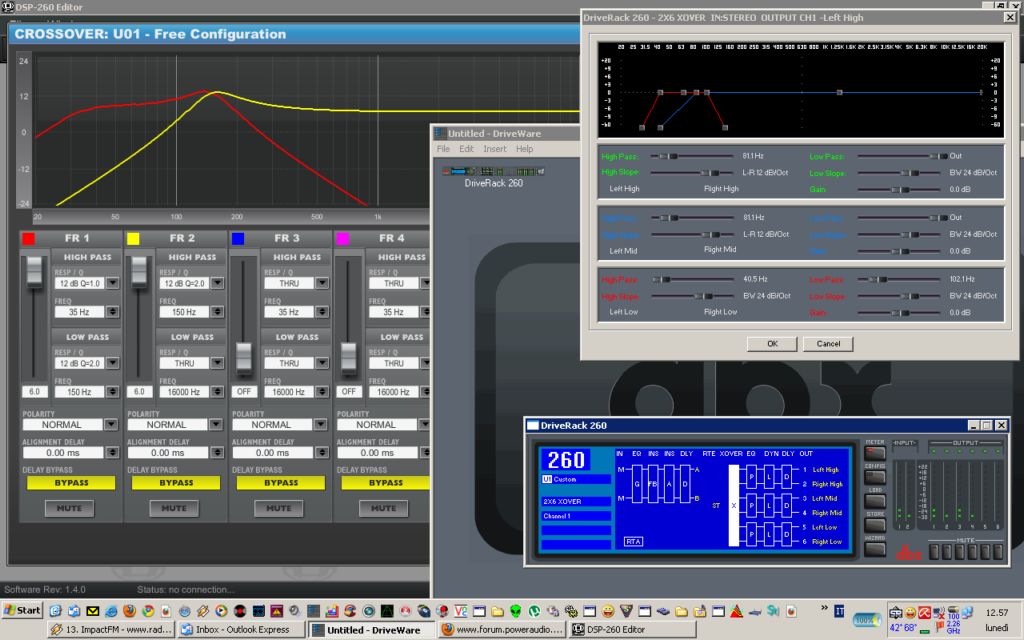Open the A insert block in DriveRack 260
The height and width of the screenshot is (640, 1024).
pyautogui.click(x=669, y=484)
